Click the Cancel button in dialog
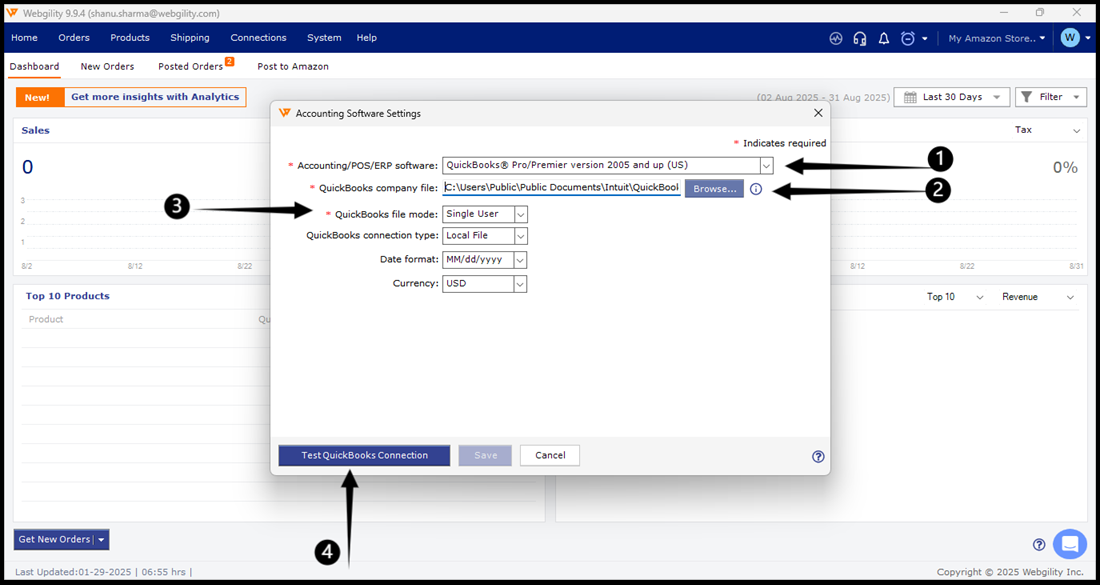Image resolution: width=1100 pixels, height=585 pixels. [550, 456]
